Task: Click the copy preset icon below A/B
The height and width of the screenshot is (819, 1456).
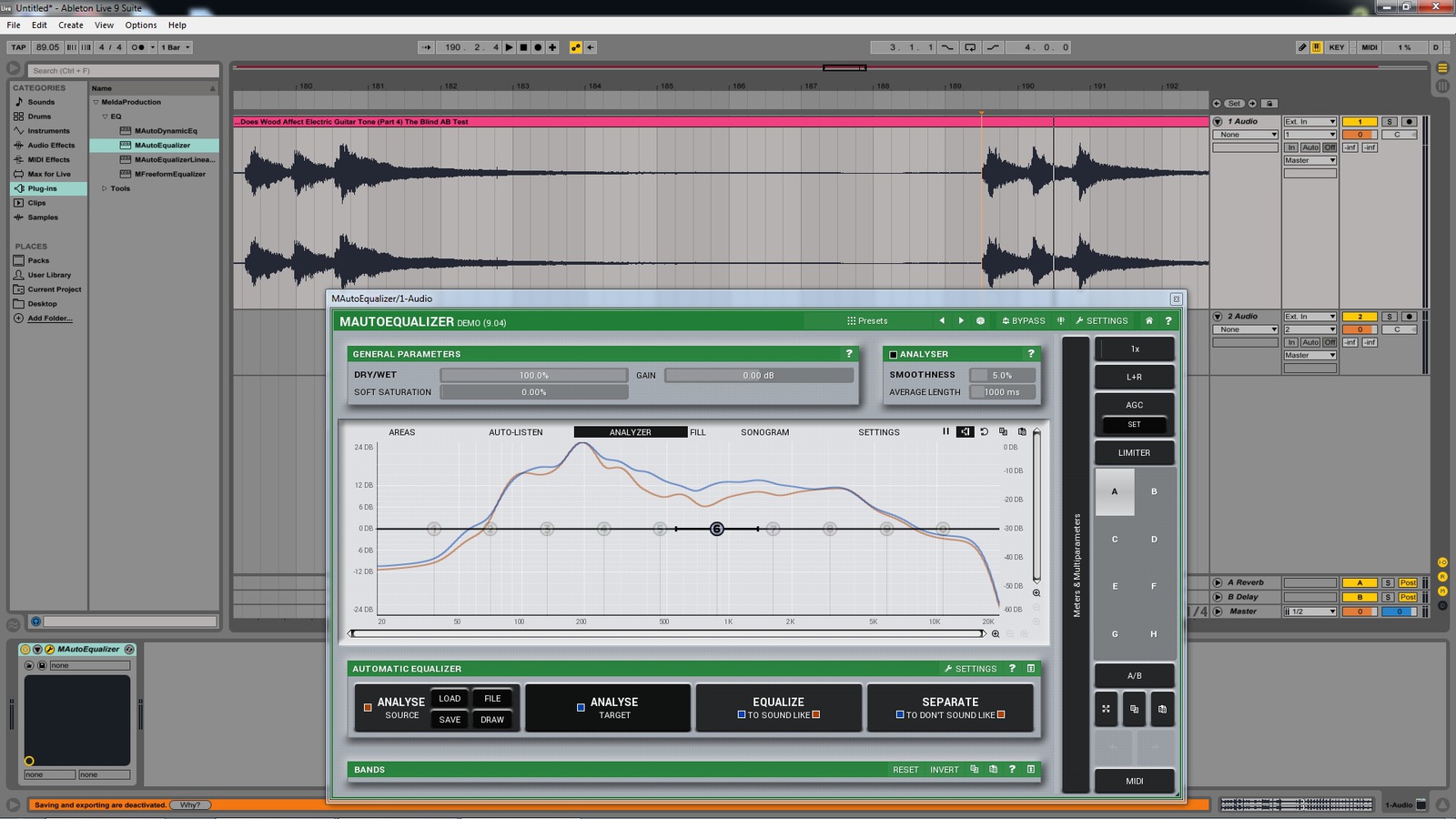Action: point(1134,709)
